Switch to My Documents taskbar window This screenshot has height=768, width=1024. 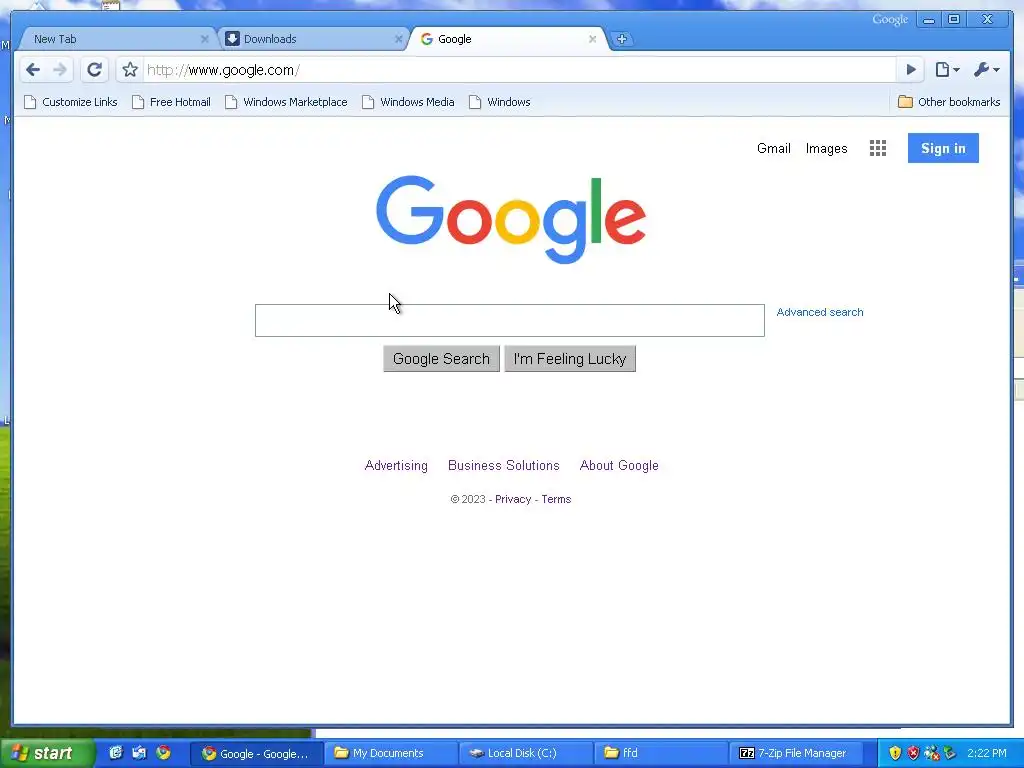tap(391, 754)
